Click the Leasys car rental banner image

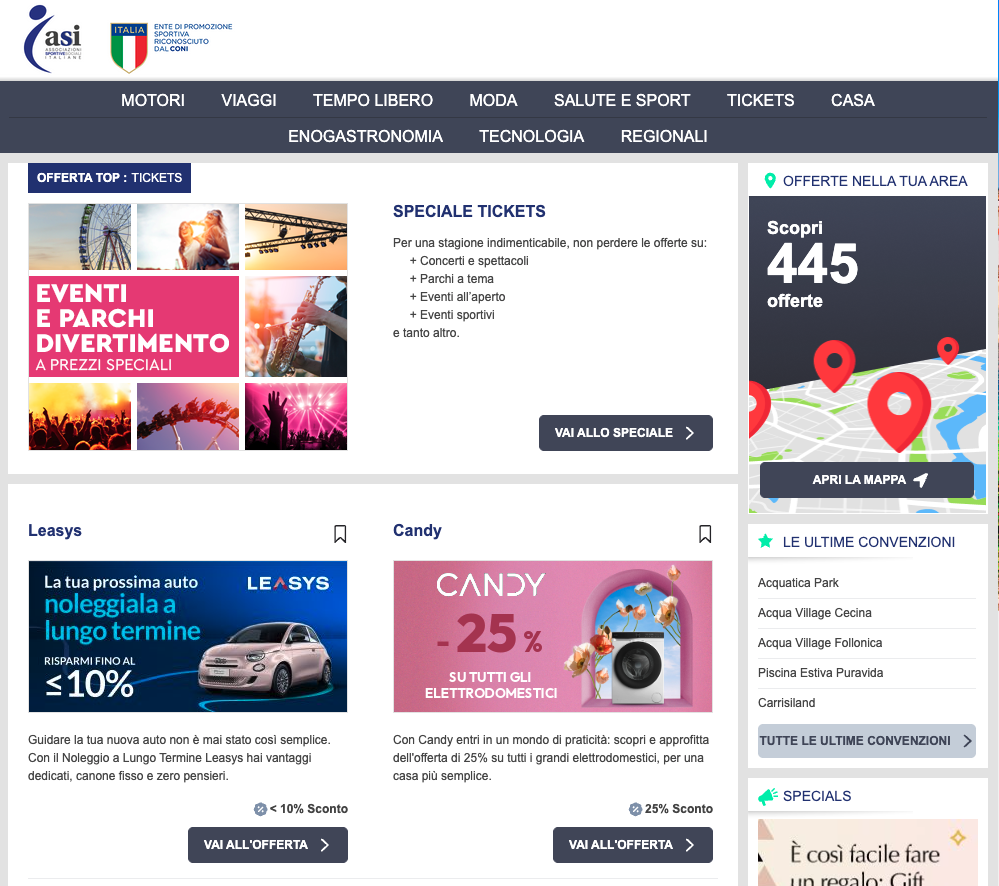click(x=188, y=636)
